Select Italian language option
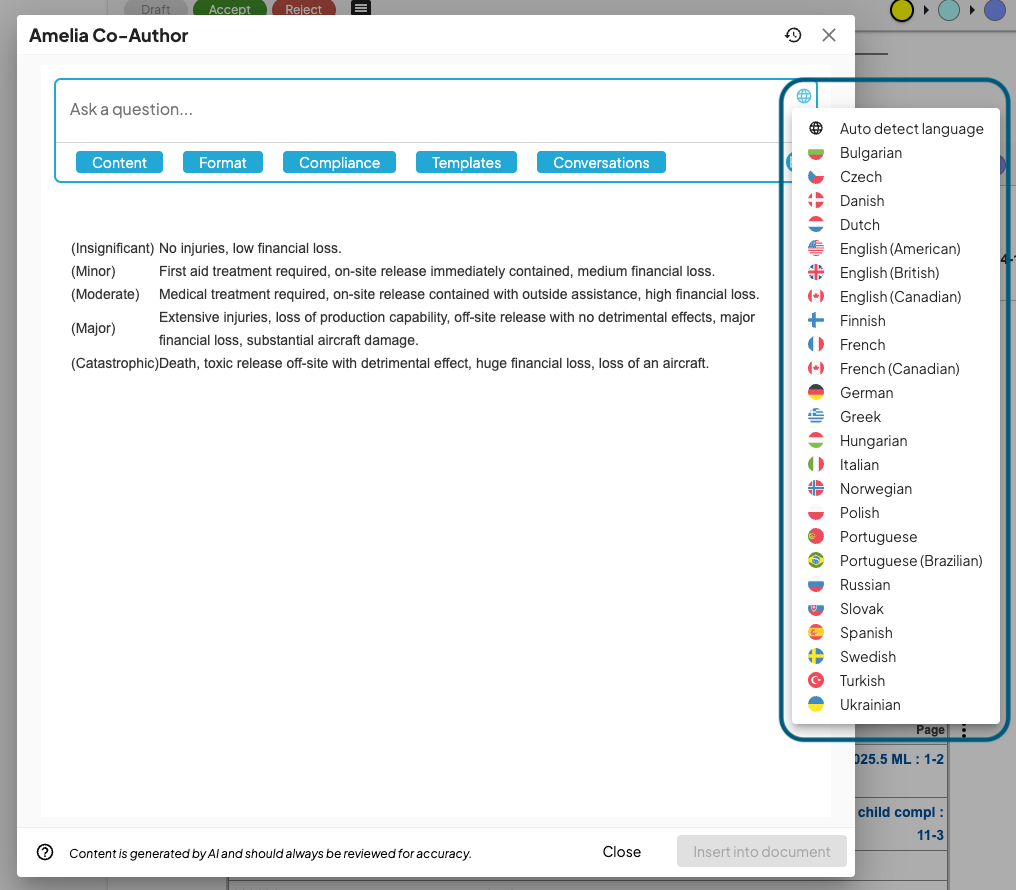Image resolution: width=1016 pixels, height=890 pixels. tap(895, 464)
